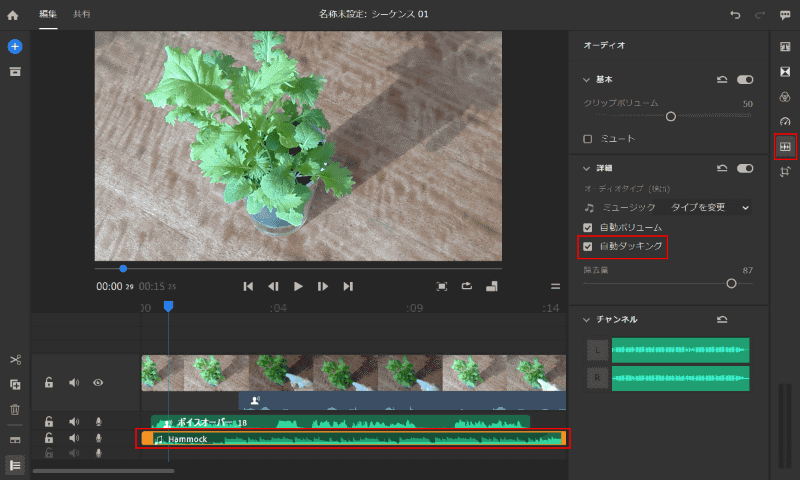Open the Titles panel icon
The height and width of the screenshot is (480, 800).
[x=785, y=47]
